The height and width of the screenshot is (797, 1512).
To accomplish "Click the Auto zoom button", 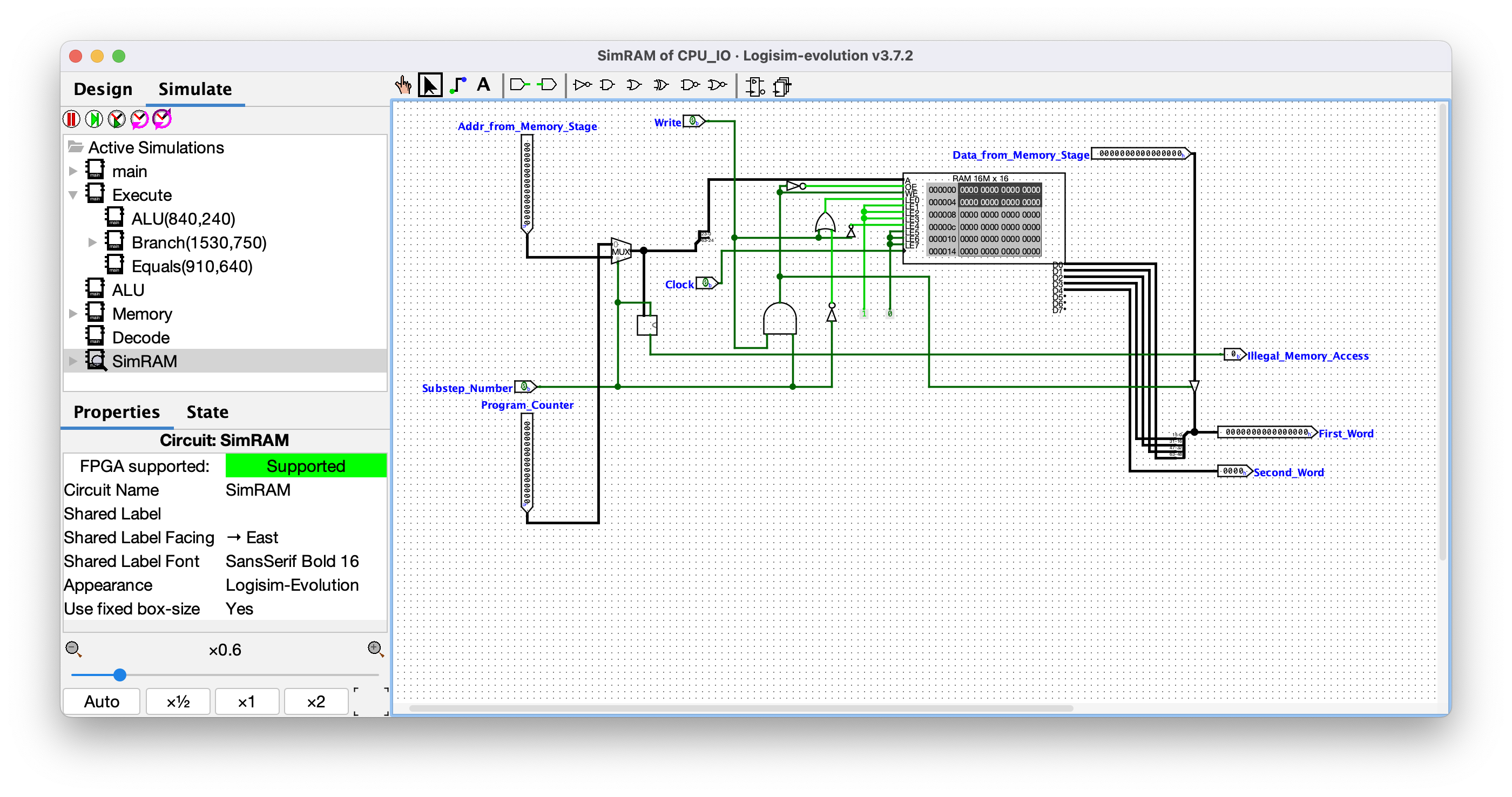I will coord(102,701).
